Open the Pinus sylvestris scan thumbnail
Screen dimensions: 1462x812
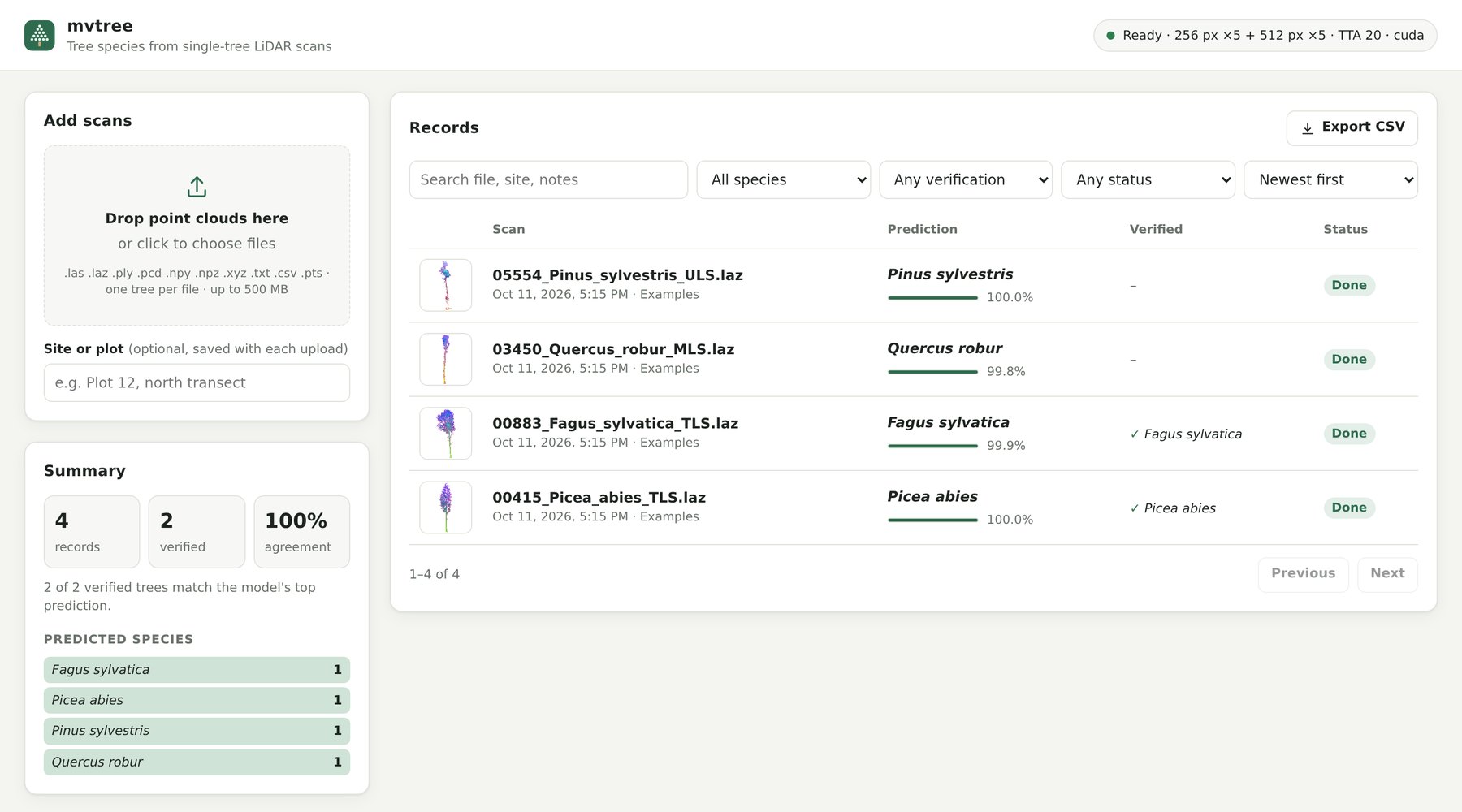[x=445, y=285]
